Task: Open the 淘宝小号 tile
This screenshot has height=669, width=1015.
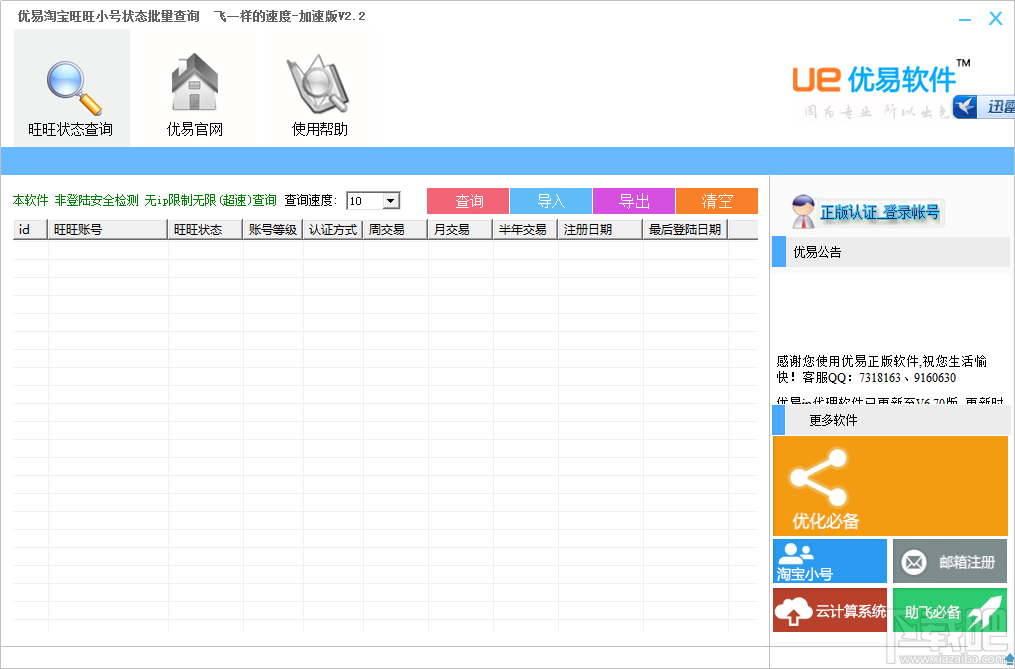Action: (x=830, y=561)
